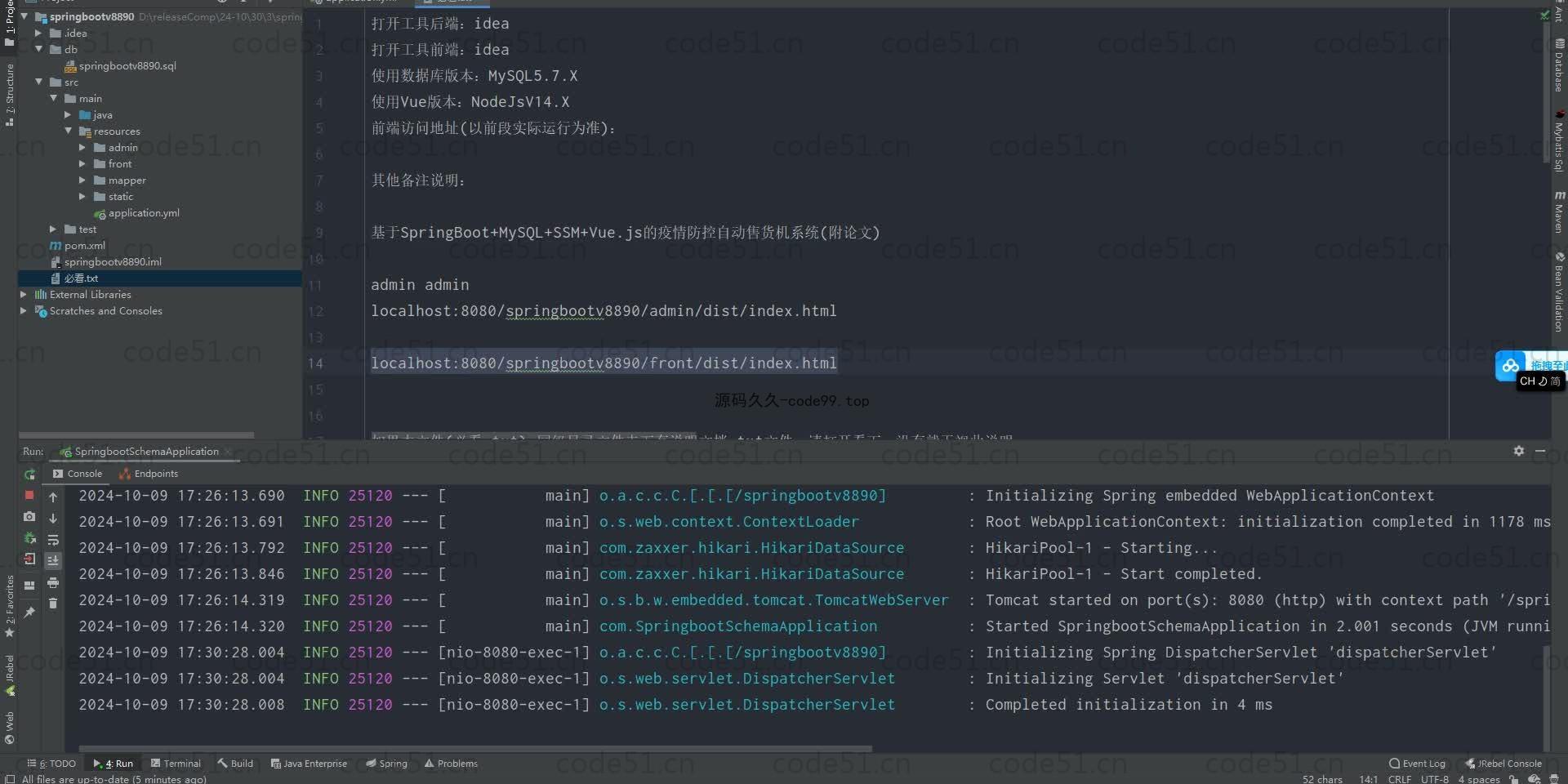Collapse the src folder
This screenshot has height=784, width=1568.
click(38, 82)
